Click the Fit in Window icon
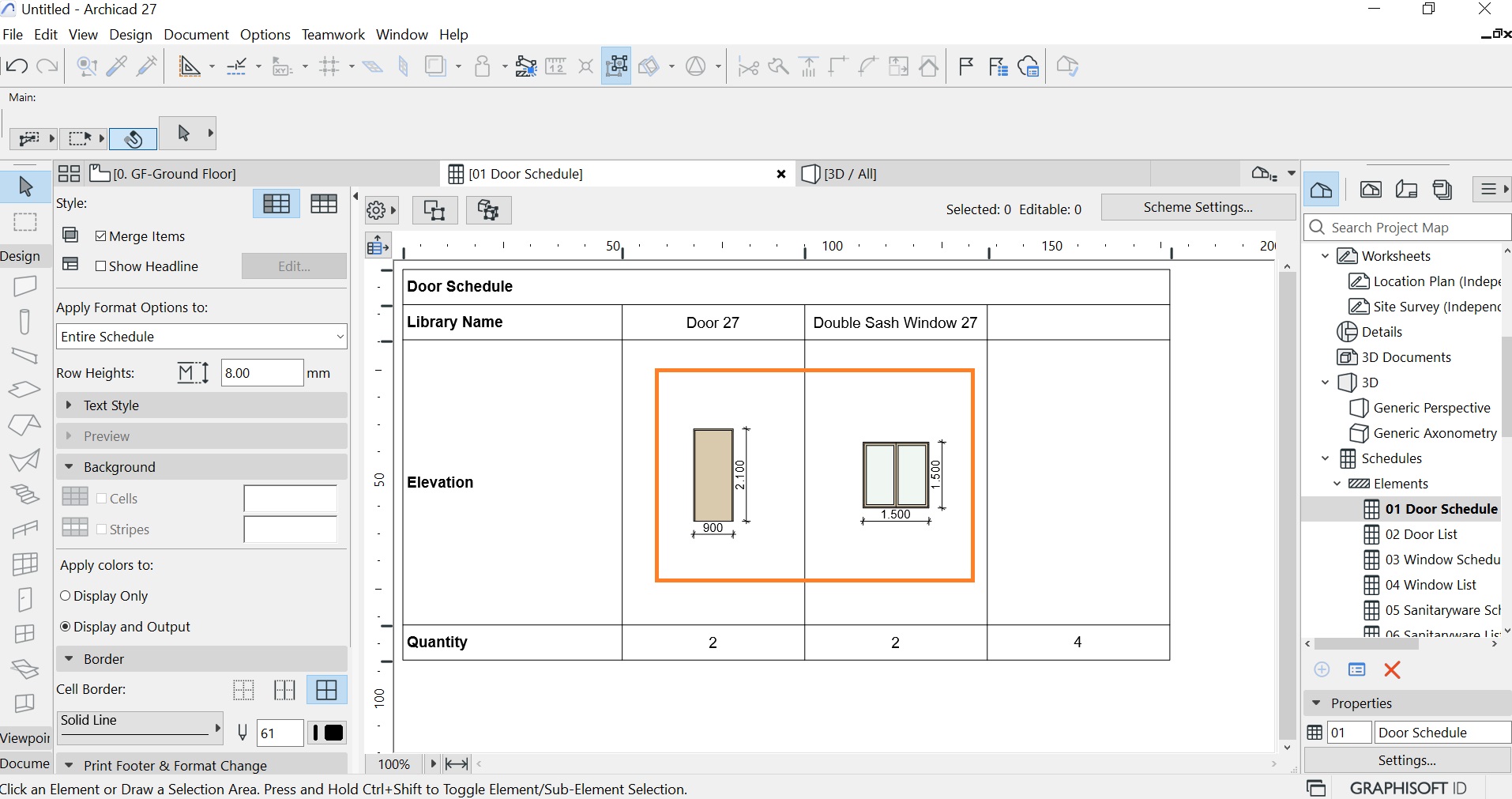 tap(456, 764)
